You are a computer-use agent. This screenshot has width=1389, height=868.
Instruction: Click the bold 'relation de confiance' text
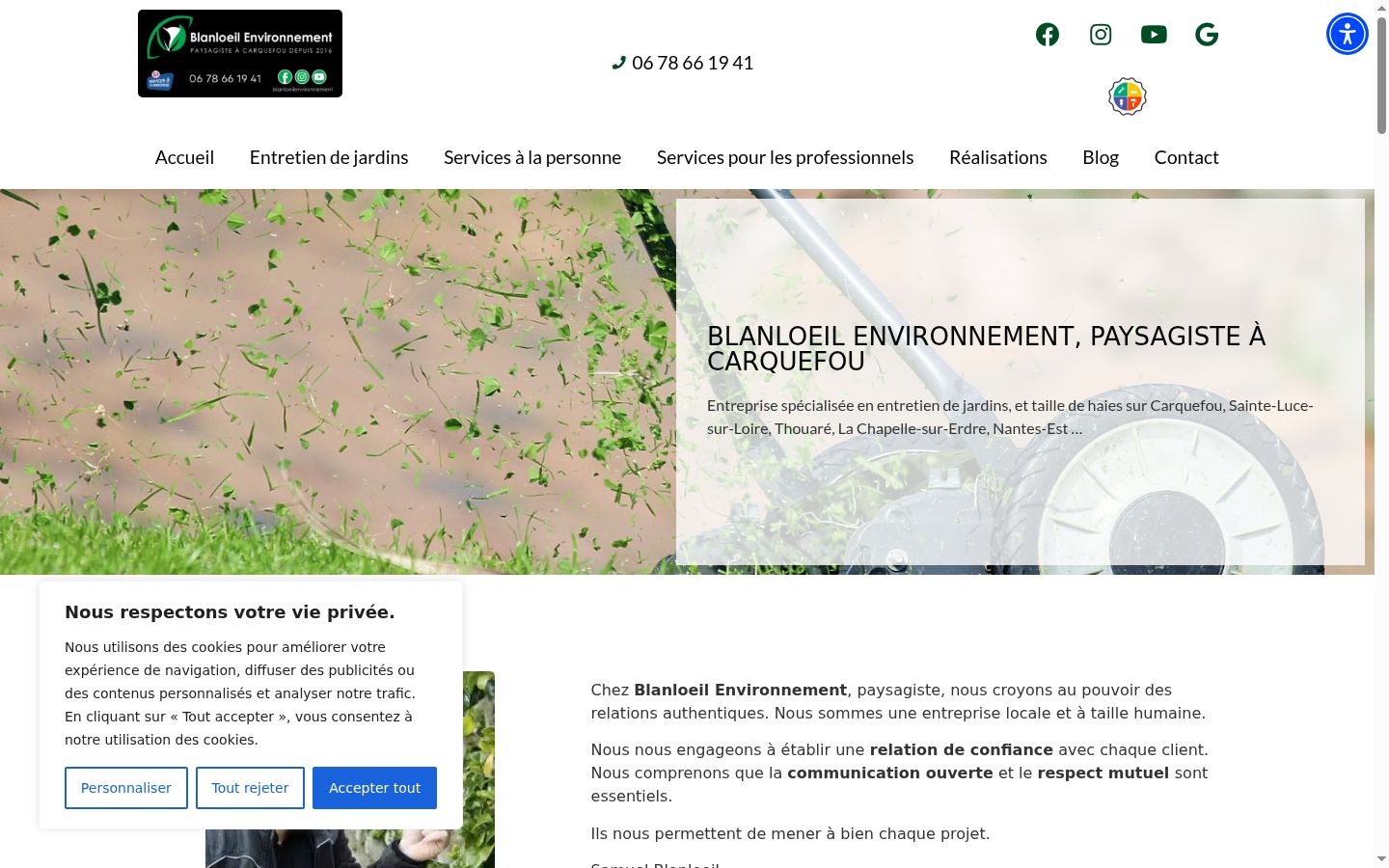[x=961, y=749]
